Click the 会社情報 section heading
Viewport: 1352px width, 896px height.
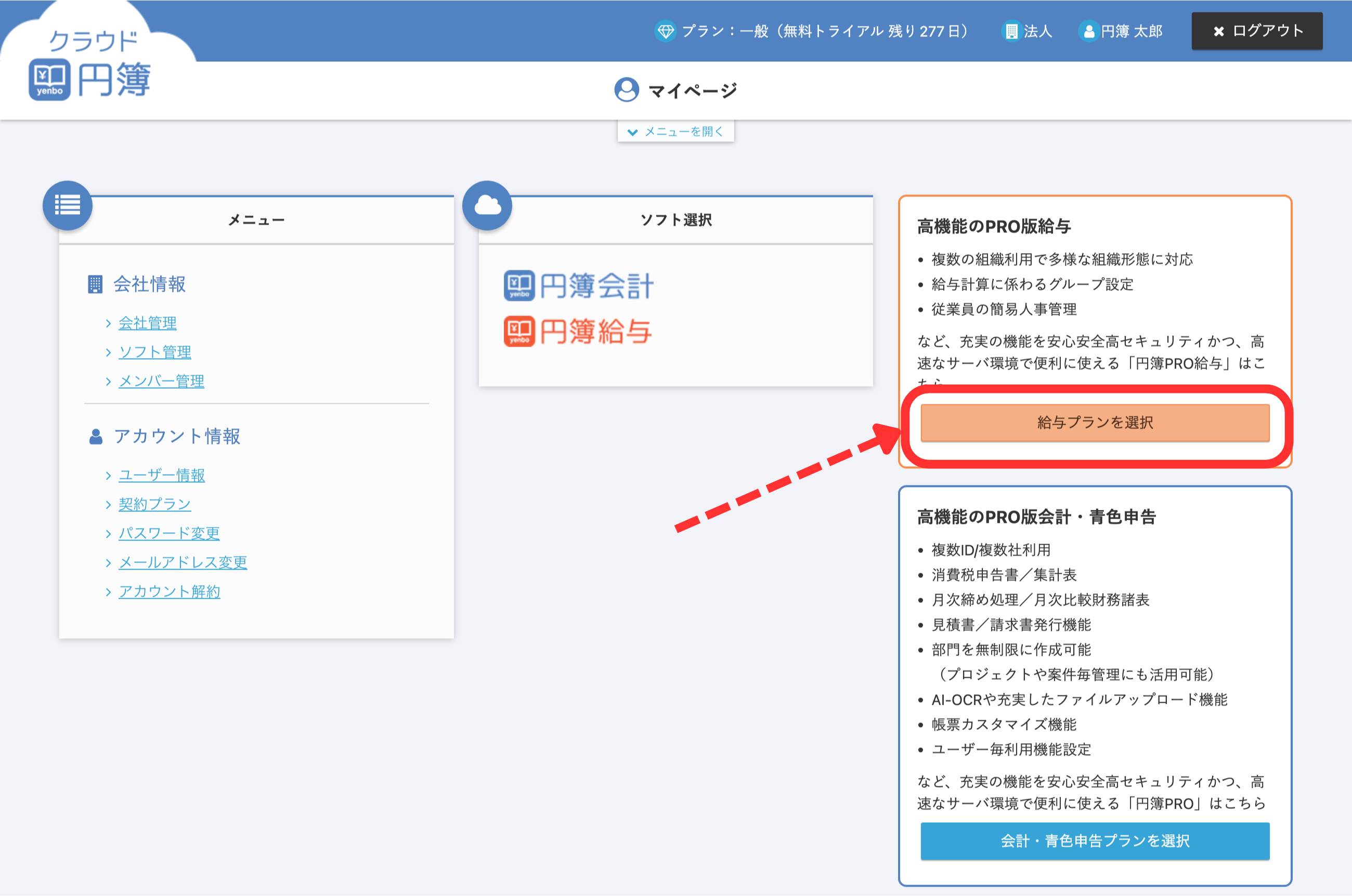tap(149, 284)
